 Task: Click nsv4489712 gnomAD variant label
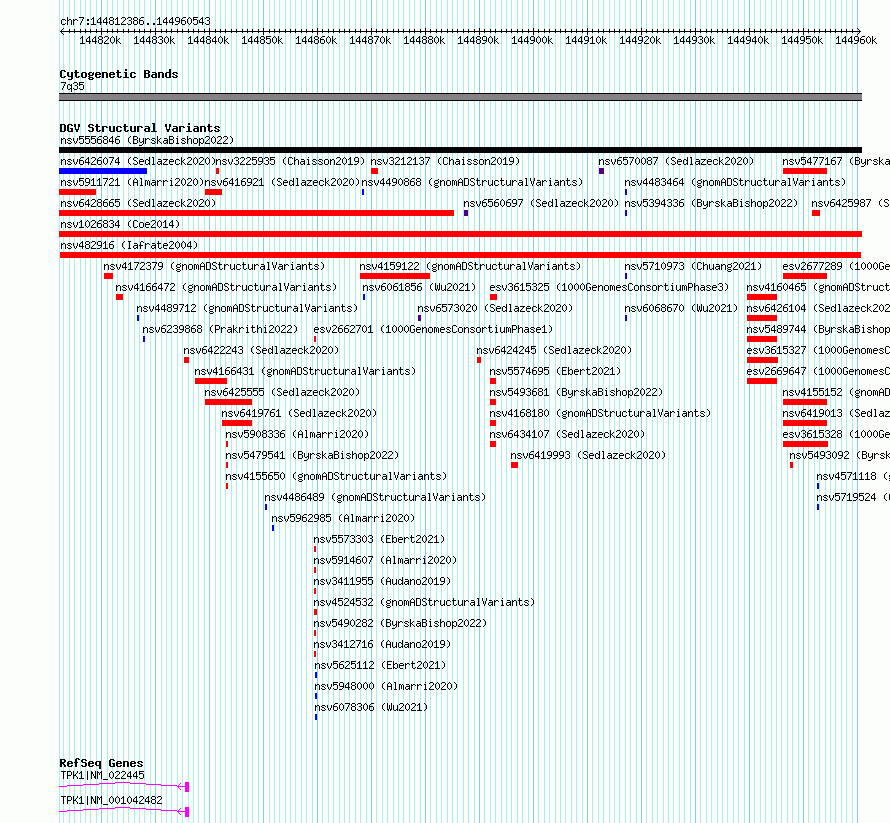pyautogui.click(x=247, y=308)
